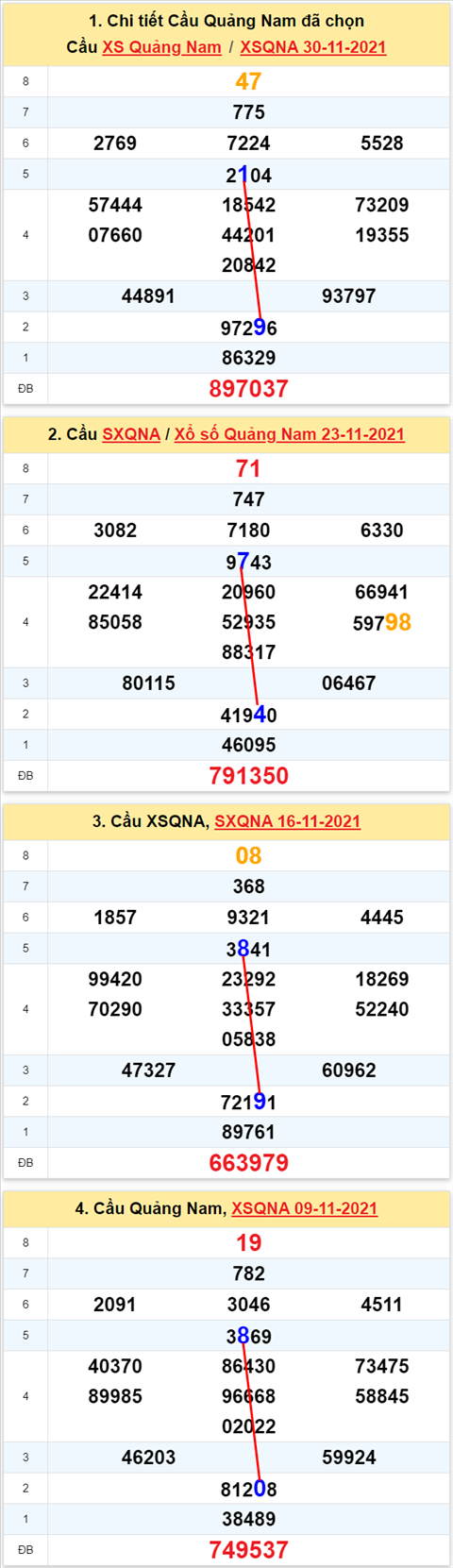Click the number 73475
453x1568 pixels.
382,1366
